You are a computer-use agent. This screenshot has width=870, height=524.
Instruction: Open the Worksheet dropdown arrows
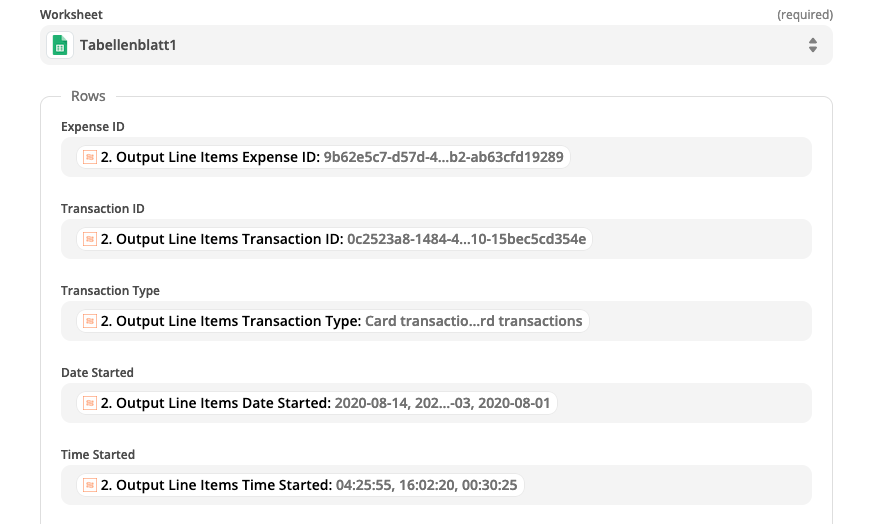click(x=812, y=45)
